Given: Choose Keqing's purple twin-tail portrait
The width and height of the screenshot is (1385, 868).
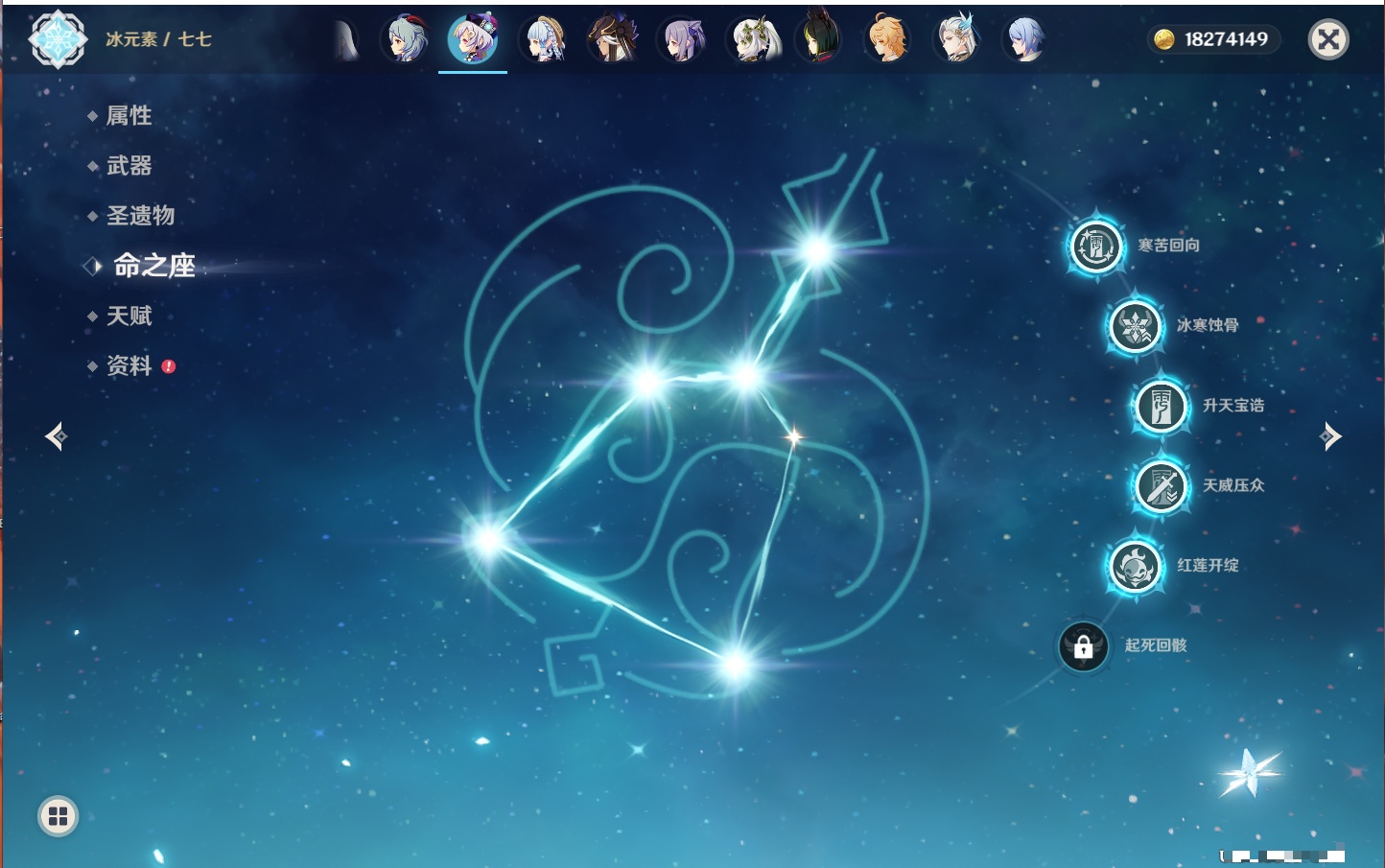Looking at the screenshot, I should pos(680,39).
